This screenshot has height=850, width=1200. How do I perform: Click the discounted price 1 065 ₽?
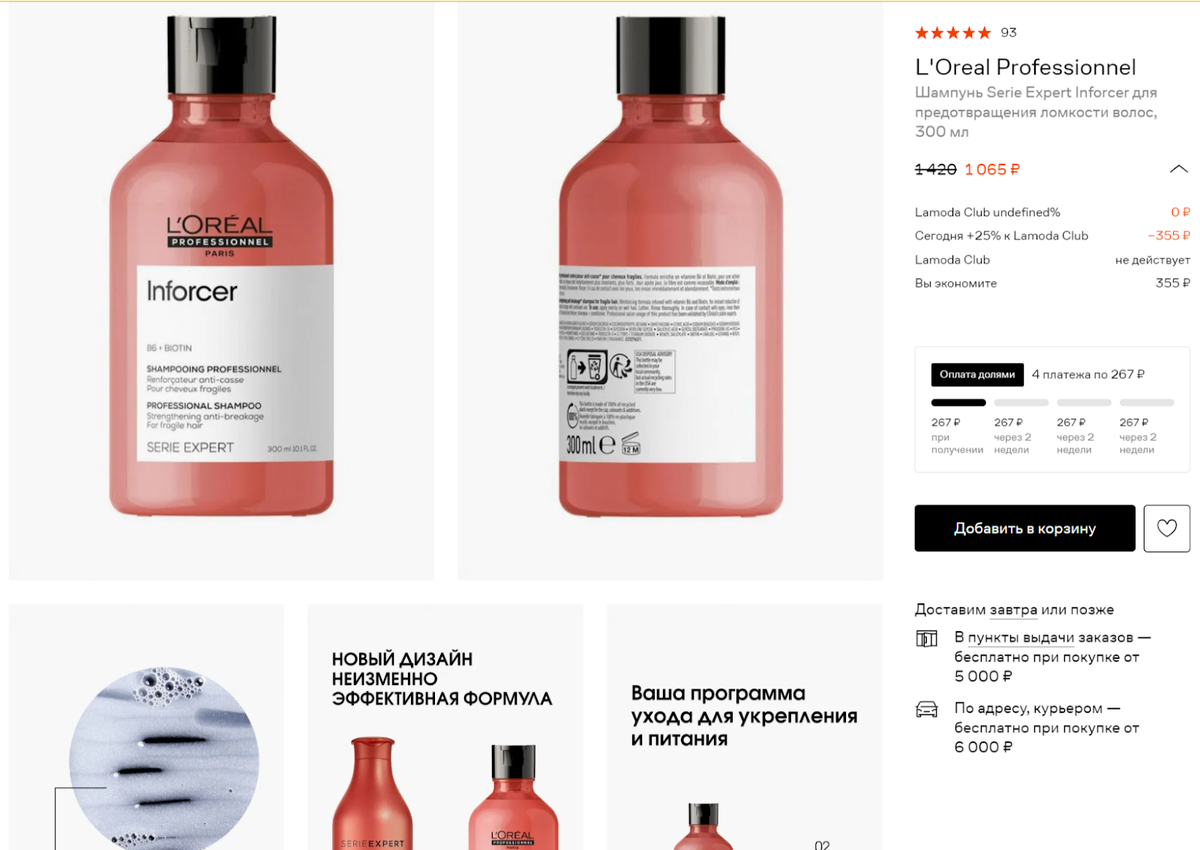pyautogui.click(x=992, y=170)
